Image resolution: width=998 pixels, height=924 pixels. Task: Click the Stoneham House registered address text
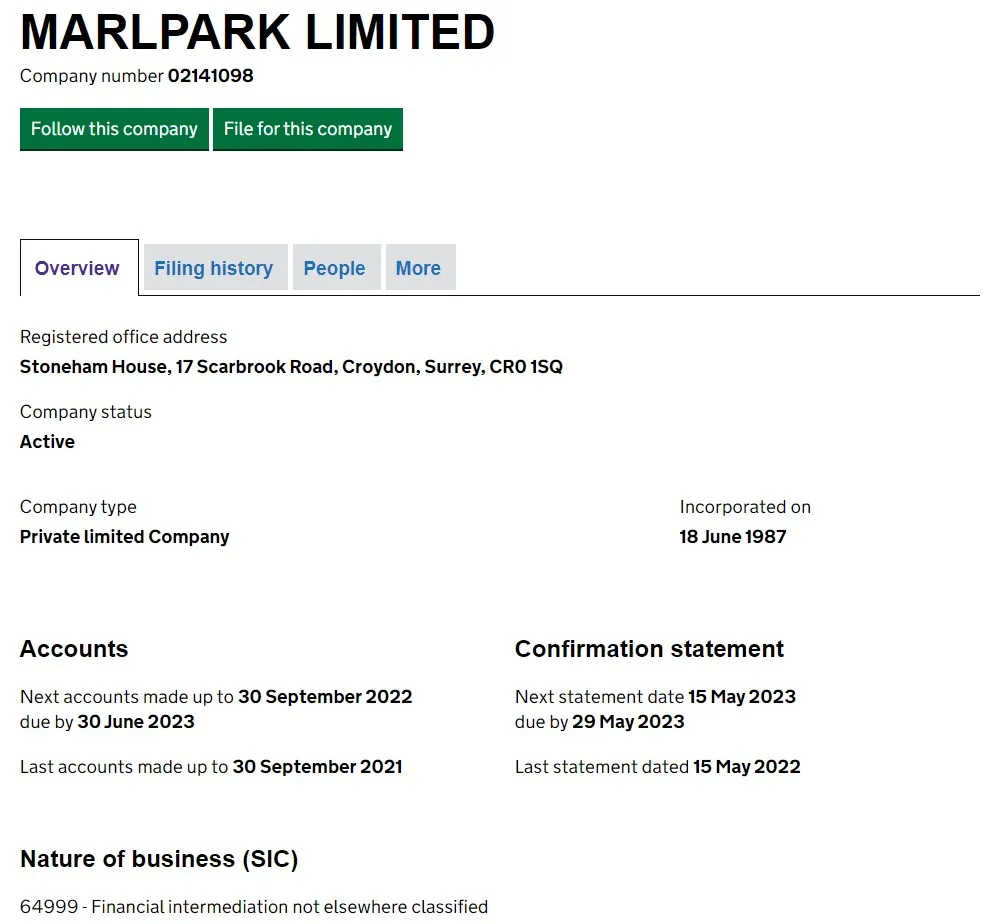tap(291, 367)
